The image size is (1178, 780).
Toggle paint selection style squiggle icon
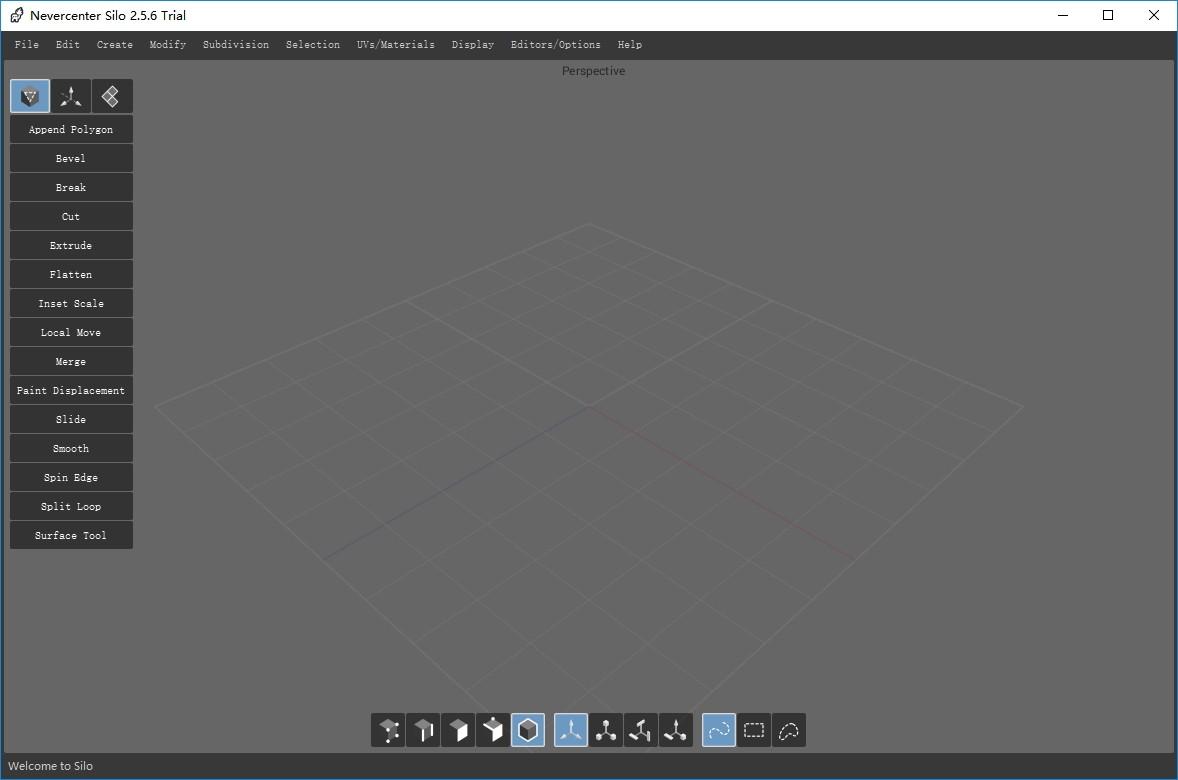(719, 730)
